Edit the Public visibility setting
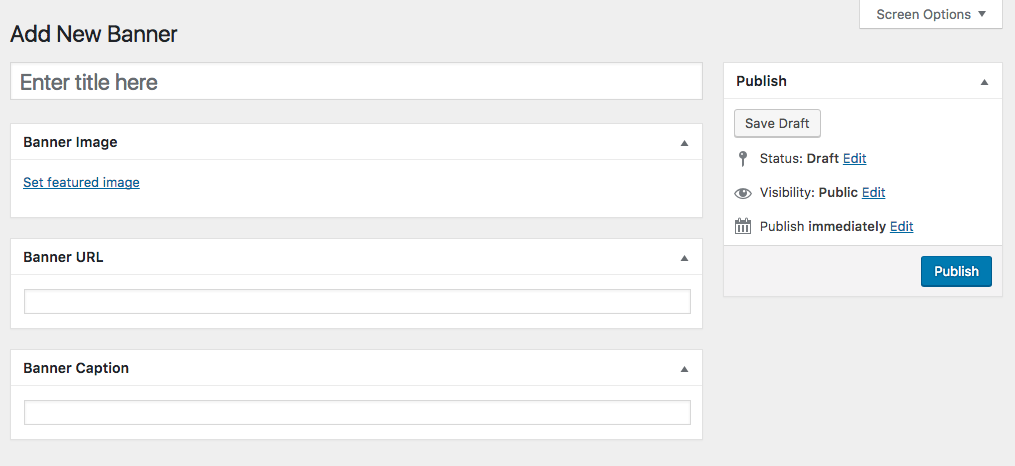Image resolution: width=1015 pixels, height=466 pixels. click(873, 192)
